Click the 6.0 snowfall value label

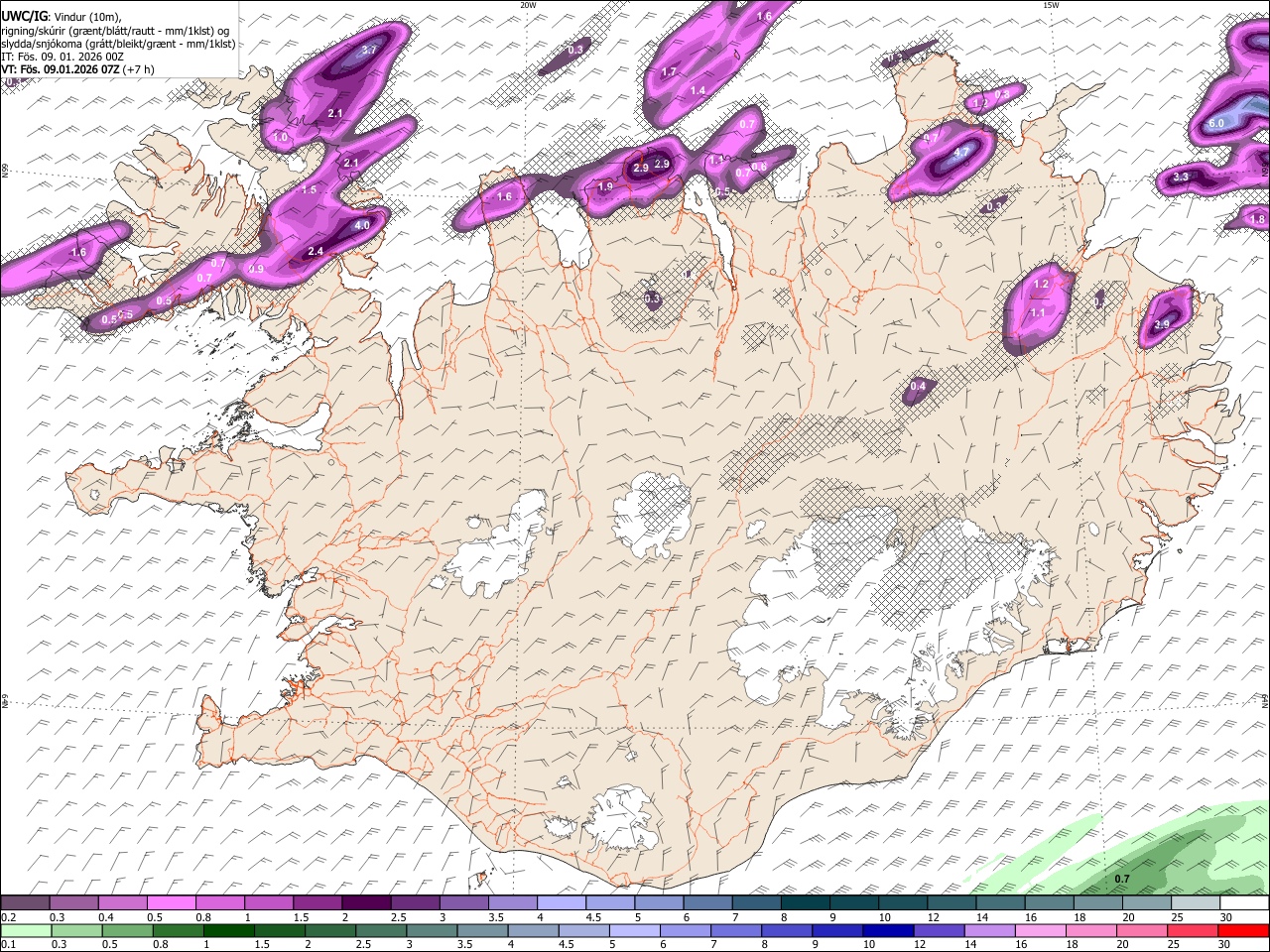coord(1216,123)
